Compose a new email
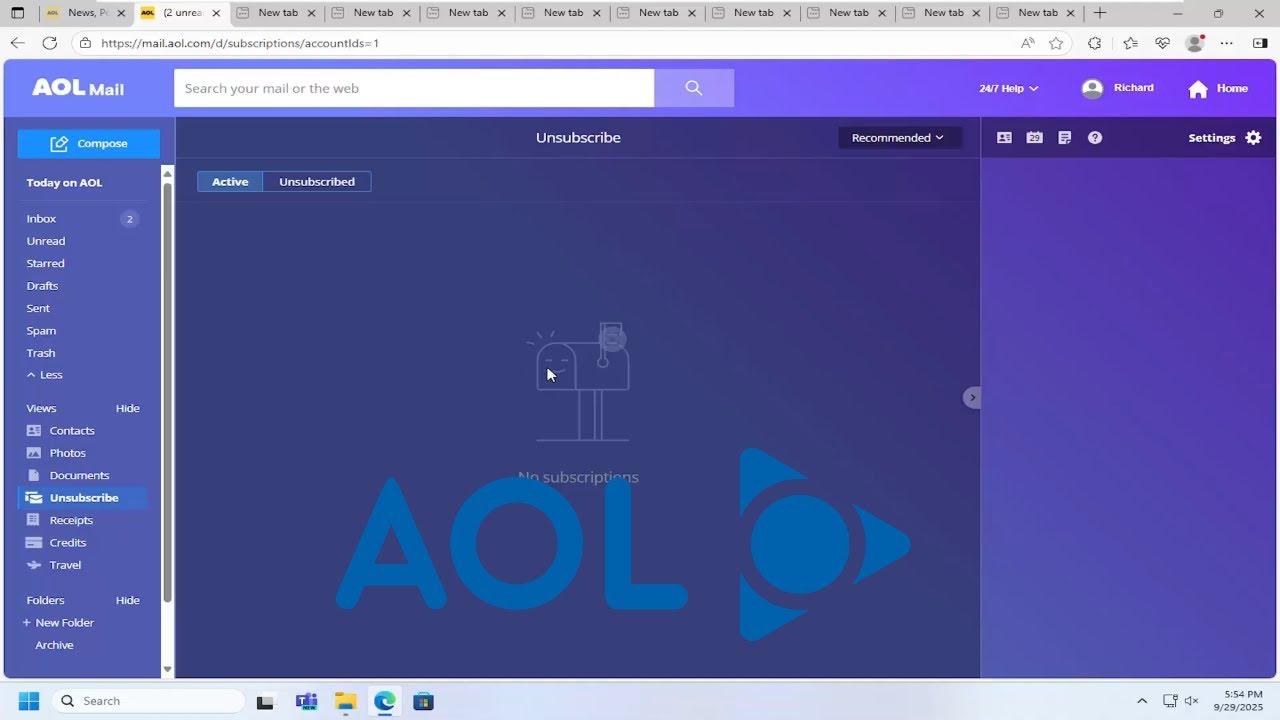Image resolution: width=1280 pixels, height=720 pixels. coord(88,144)
